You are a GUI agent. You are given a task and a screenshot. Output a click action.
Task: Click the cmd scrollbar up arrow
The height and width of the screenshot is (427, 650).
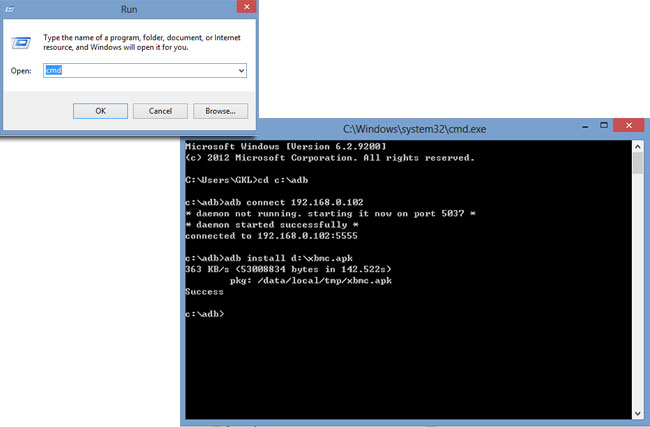pyautogui.click(x=638, y=147)
